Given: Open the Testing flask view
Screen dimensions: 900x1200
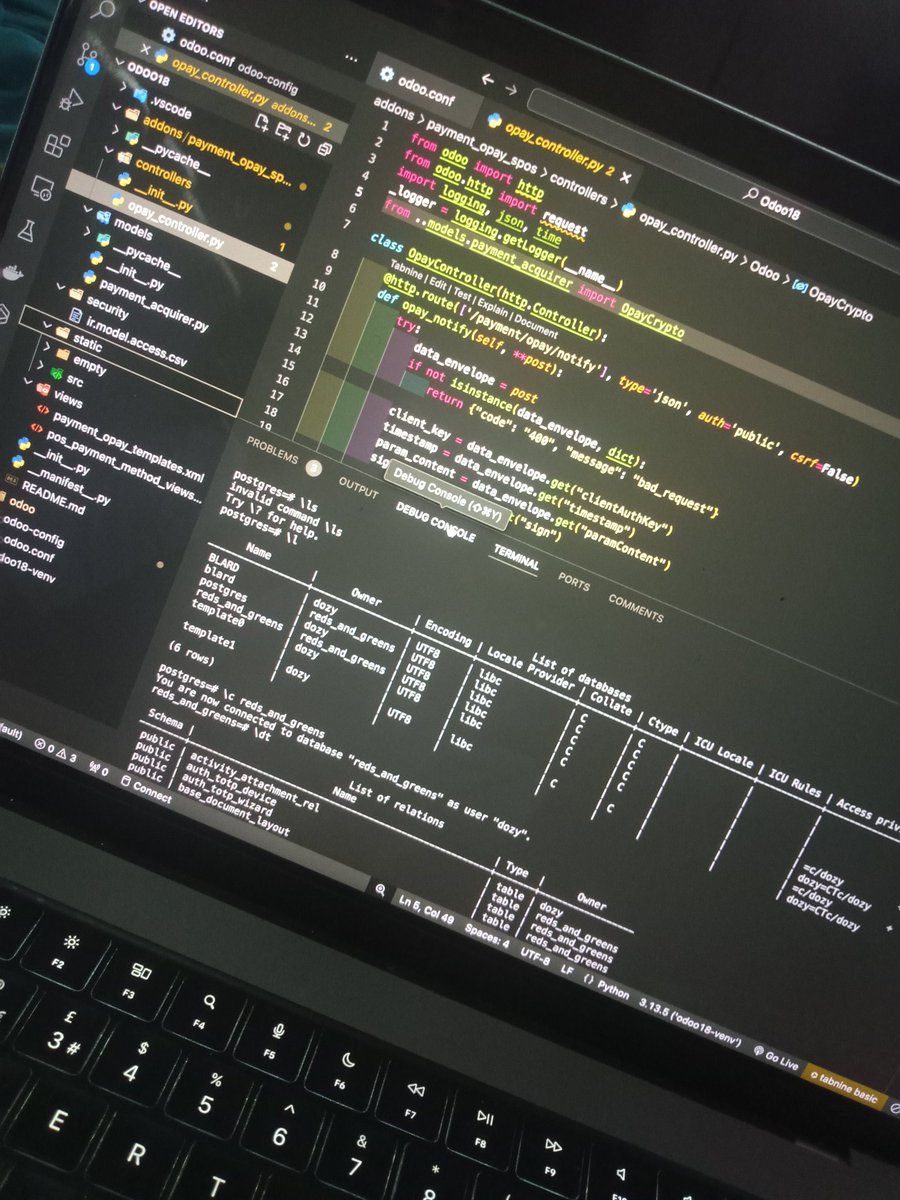Looking at the screenshot, I should pyautogui.click(x=27, y=230).
